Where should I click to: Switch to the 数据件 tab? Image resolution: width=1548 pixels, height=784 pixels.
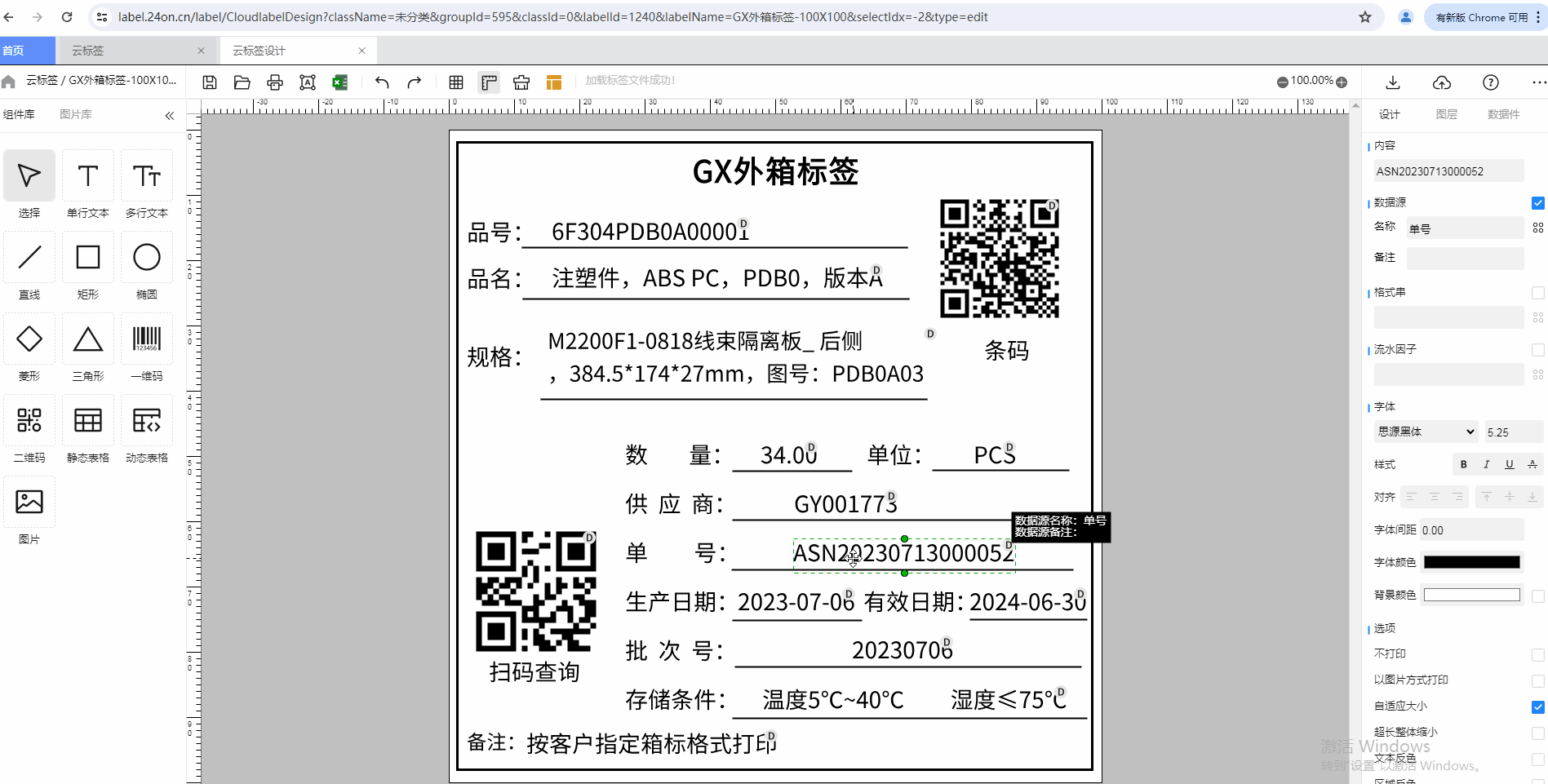point(1504,114)
